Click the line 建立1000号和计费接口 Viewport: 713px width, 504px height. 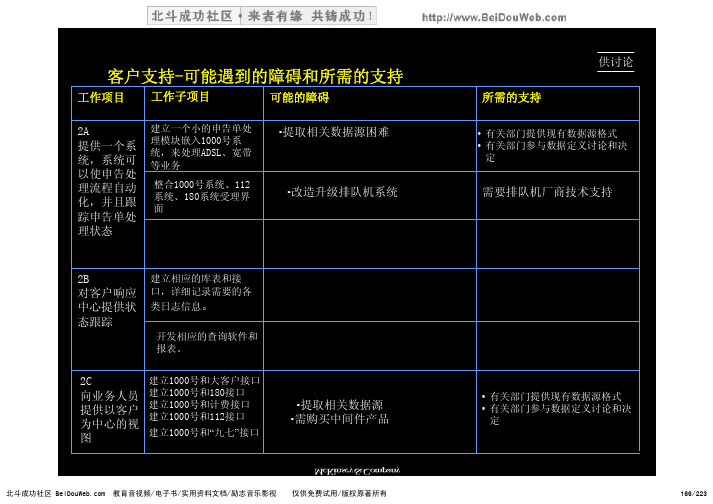click(199, 404)
